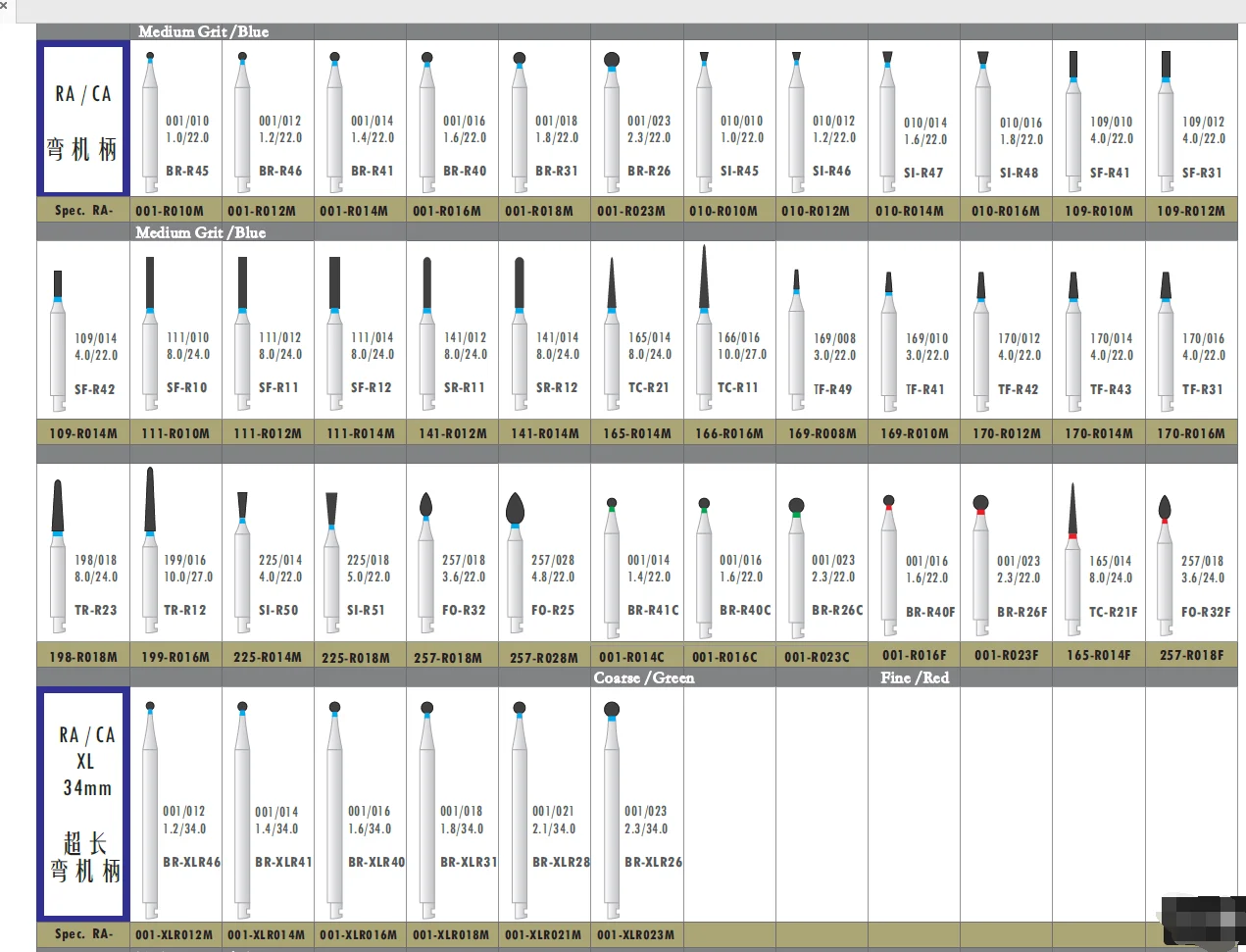Click spec code 010-R016M

(x=1006, y=211)
